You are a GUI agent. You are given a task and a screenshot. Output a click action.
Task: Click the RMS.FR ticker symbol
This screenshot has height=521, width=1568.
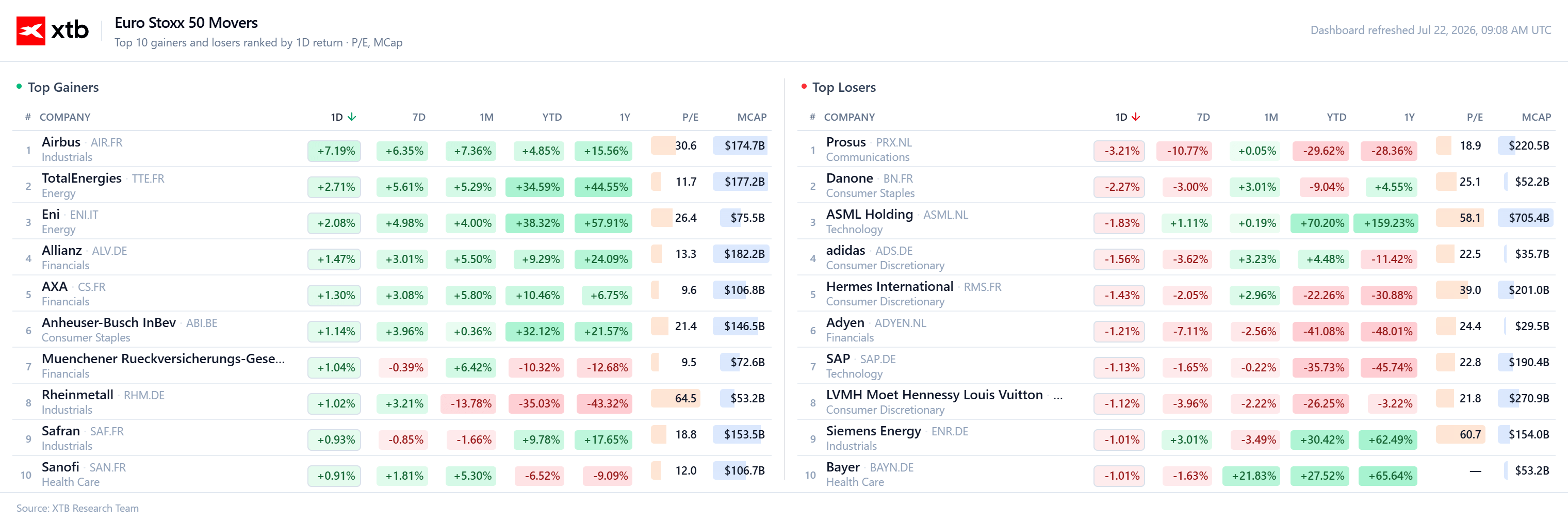(x=982, y=287)
